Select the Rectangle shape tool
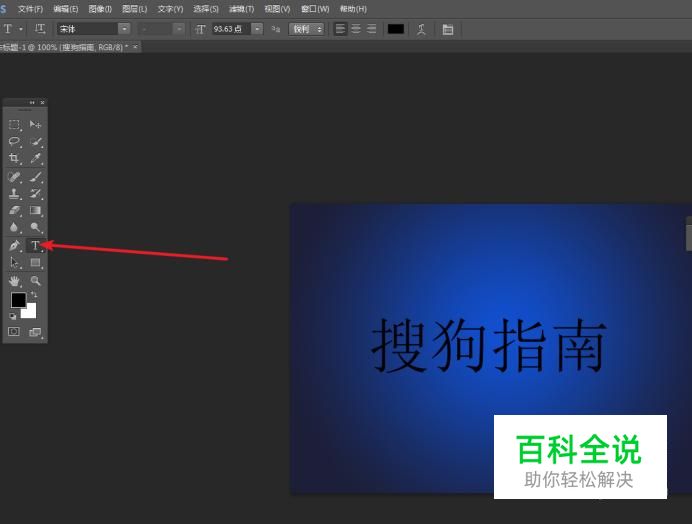692x524 pixels. (35, 263)
